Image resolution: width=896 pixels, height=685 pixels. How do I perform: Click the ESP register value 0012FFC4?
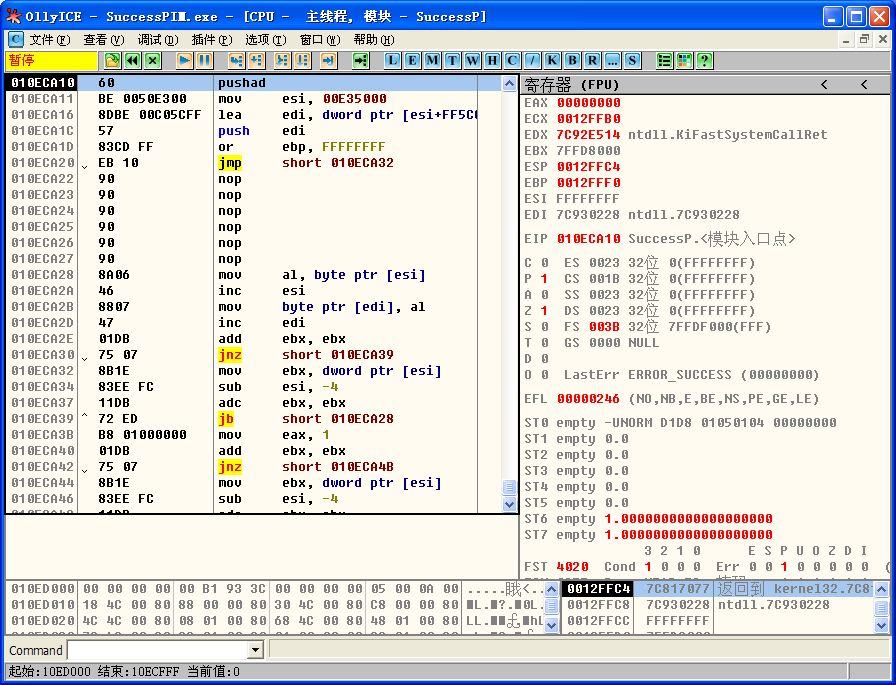click(589, 167)
